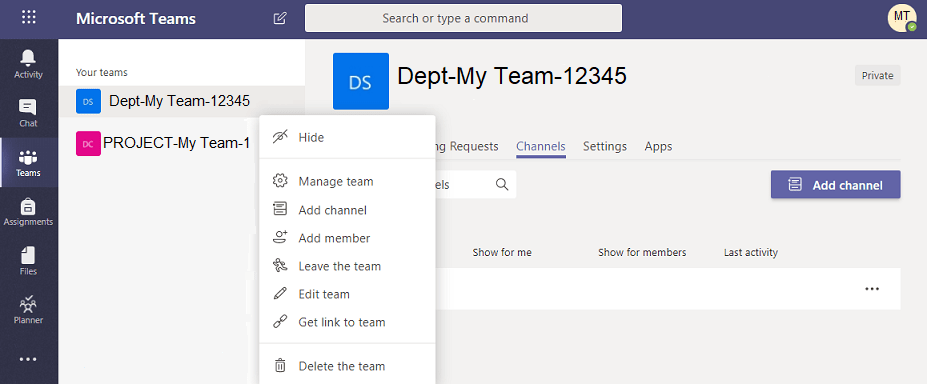The image size is (927, 384).
Task: Open Chat in the left rail
Action: point(28,113)
